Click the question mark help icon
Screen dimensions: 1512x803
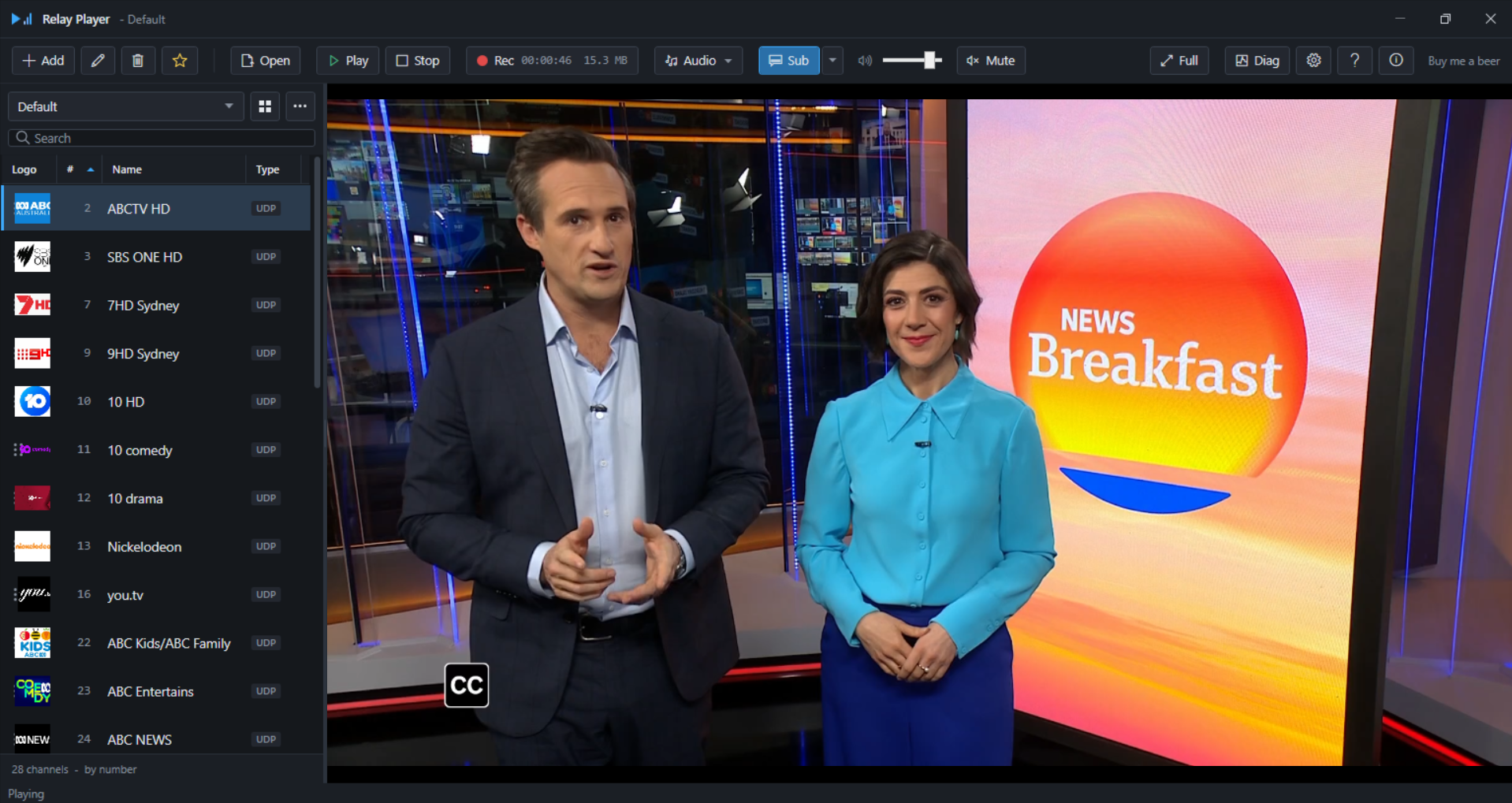[1354, 61]
